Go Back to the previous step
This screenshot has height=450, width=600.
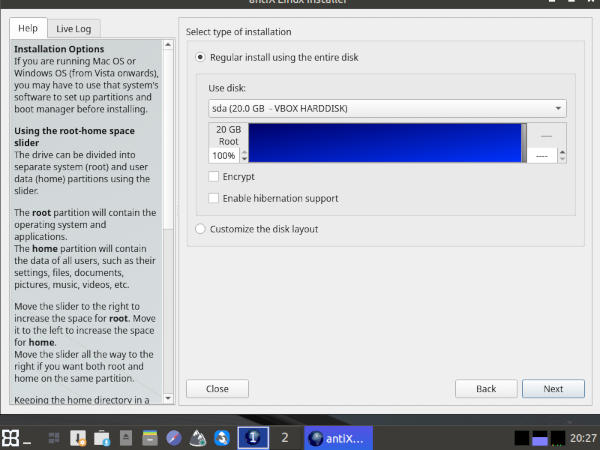[x=486, y=388]
